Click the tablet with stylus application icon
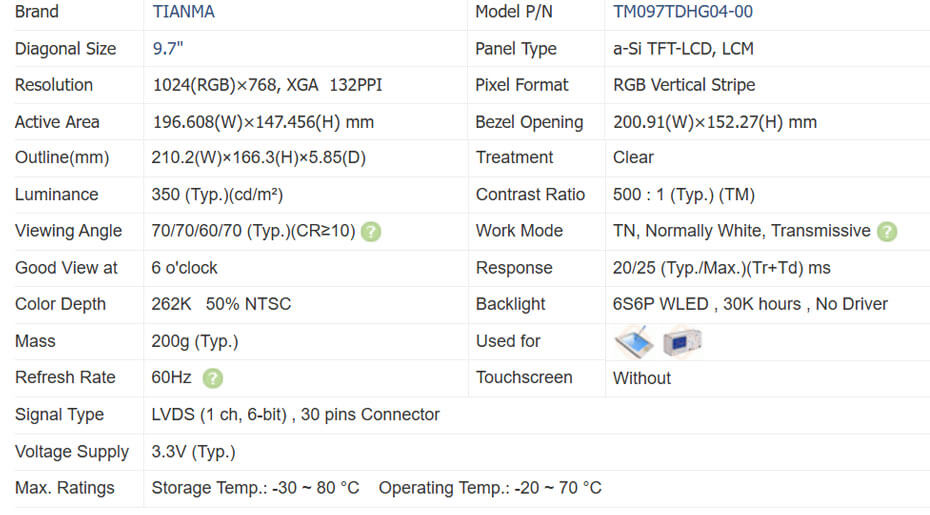The height and width of the screenshot is (515, 930). pos(634,342)
